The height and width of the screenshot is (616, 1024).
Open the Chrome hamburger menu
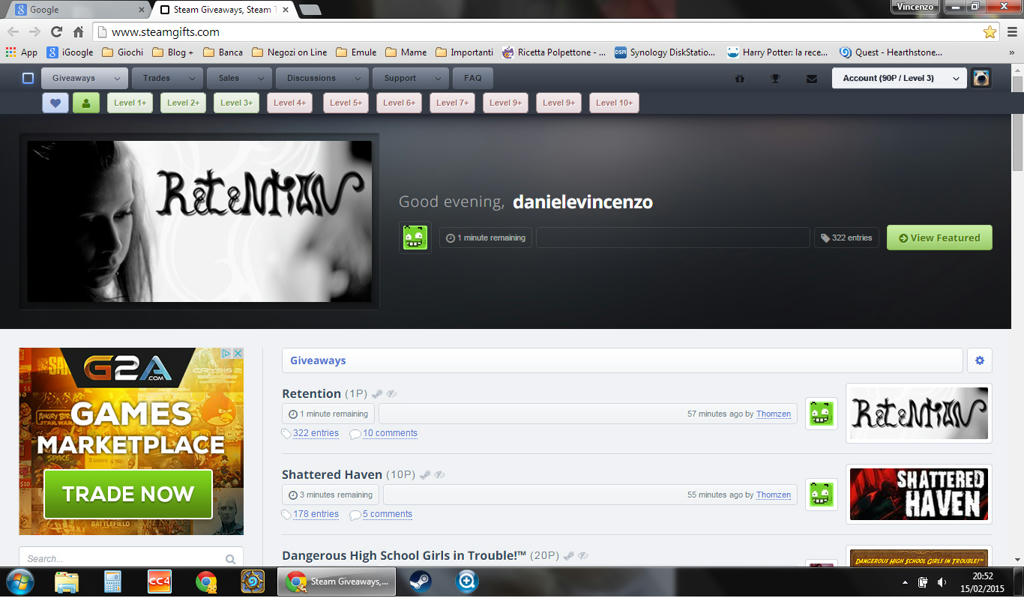click(1012, 31)
